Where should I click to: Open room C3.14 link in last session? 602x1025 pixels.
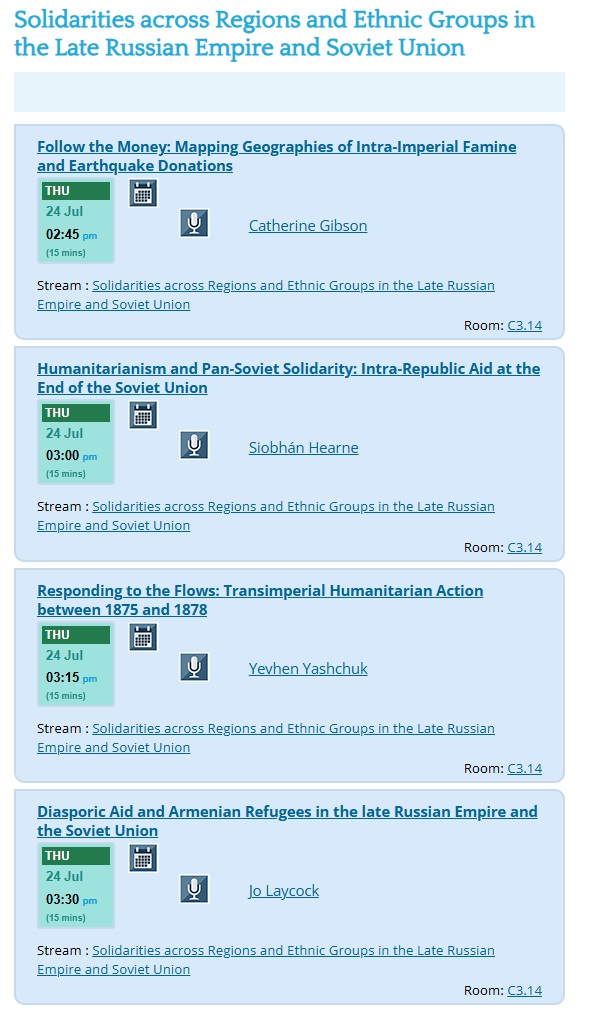click(x=524, y=991)
